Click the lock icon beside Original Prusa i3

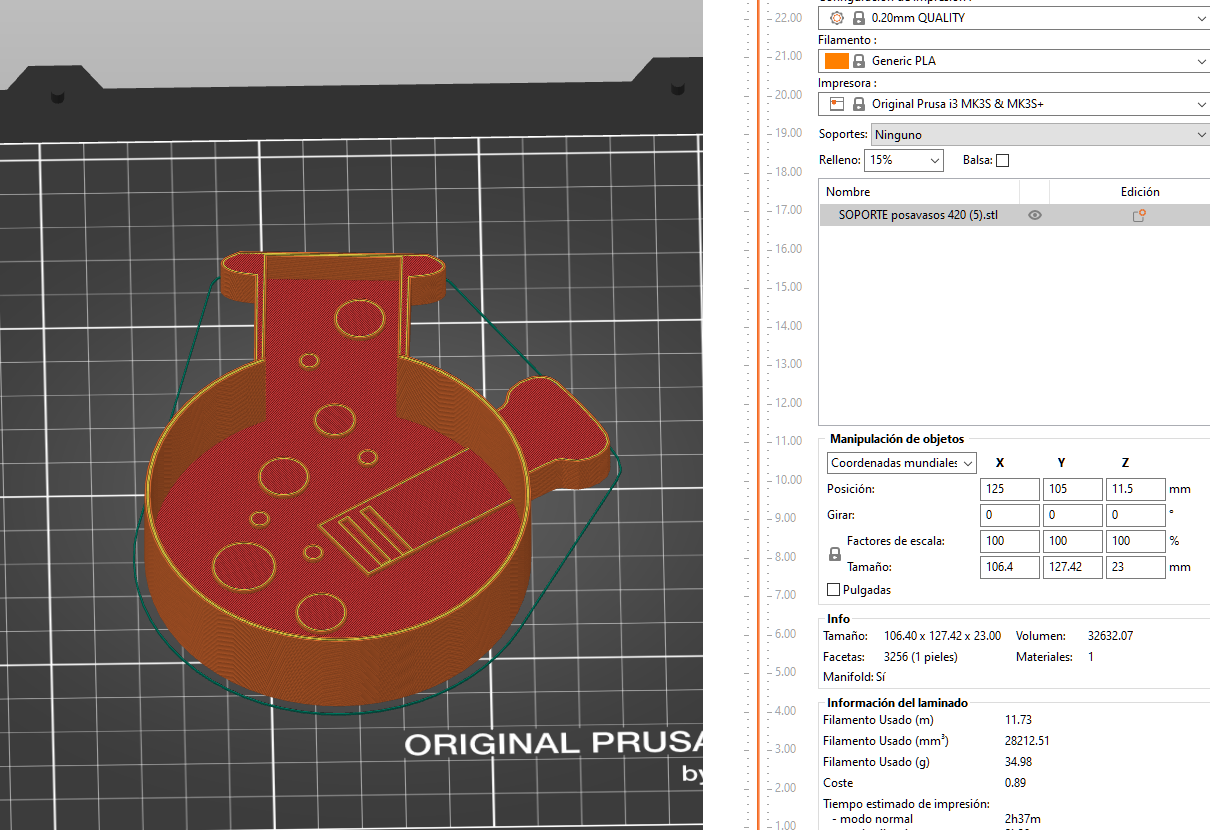coord(859,104)
